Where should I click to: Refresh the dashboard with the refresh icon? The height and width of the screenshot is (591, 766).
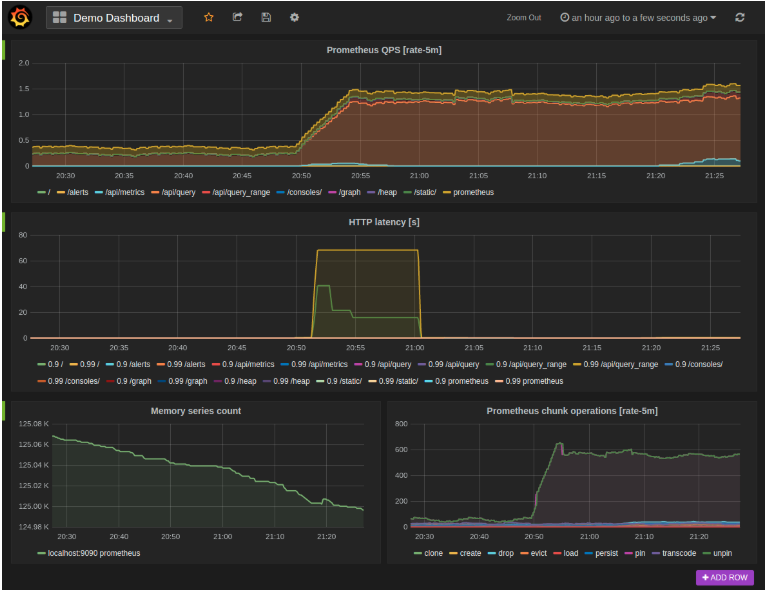pos(740,18)
